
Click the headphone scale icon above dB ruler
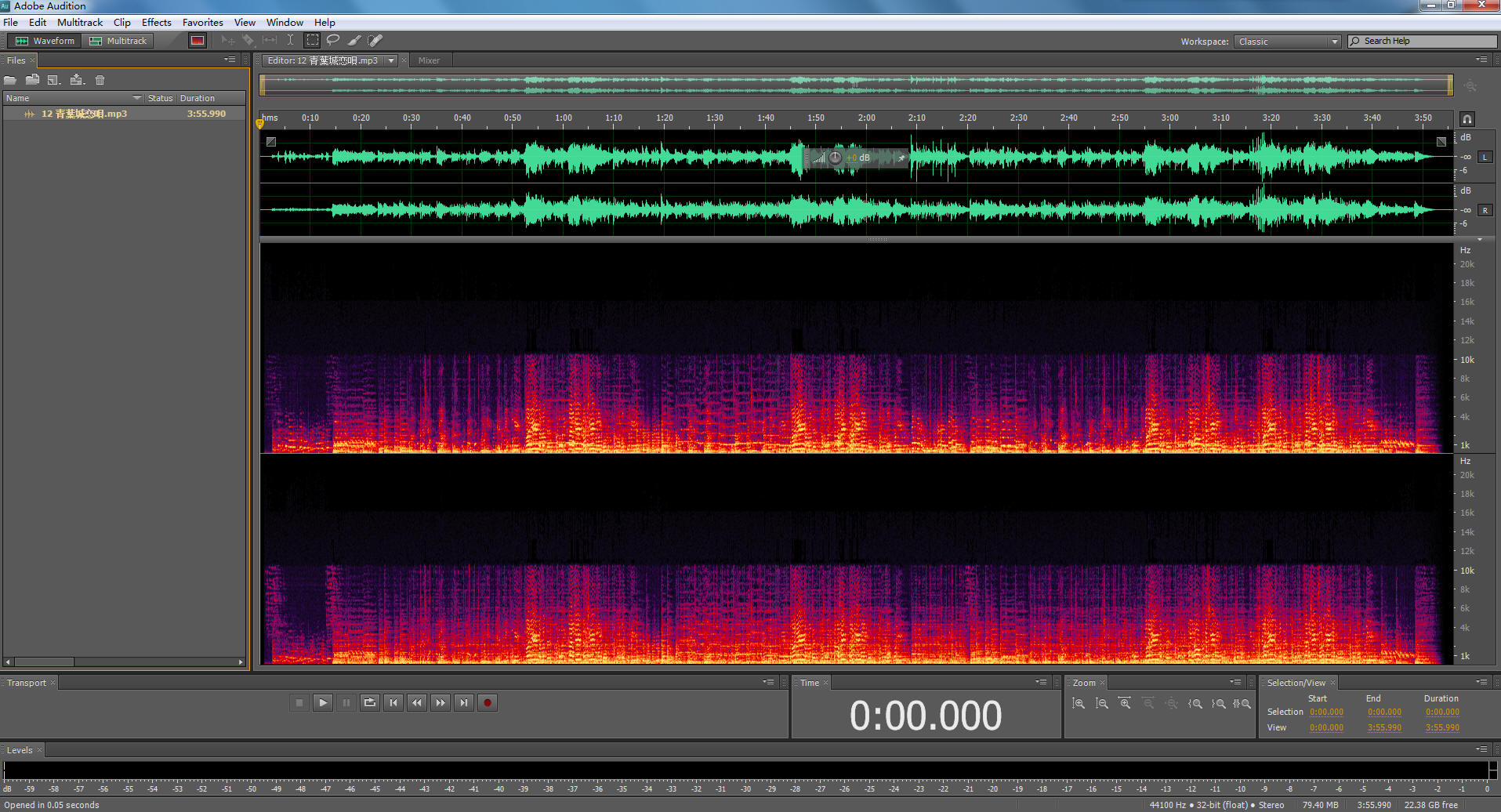click(1467, 119)
